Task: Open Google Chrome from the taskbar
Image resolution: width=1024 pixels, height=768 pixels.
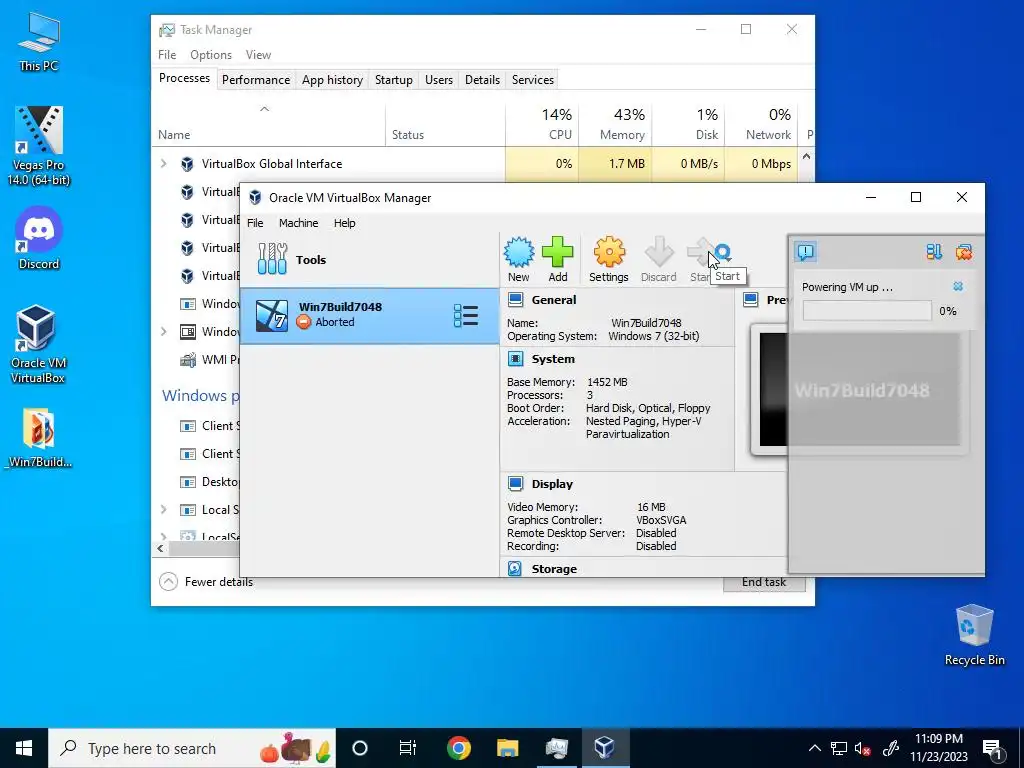Action: tap(458, 748)
